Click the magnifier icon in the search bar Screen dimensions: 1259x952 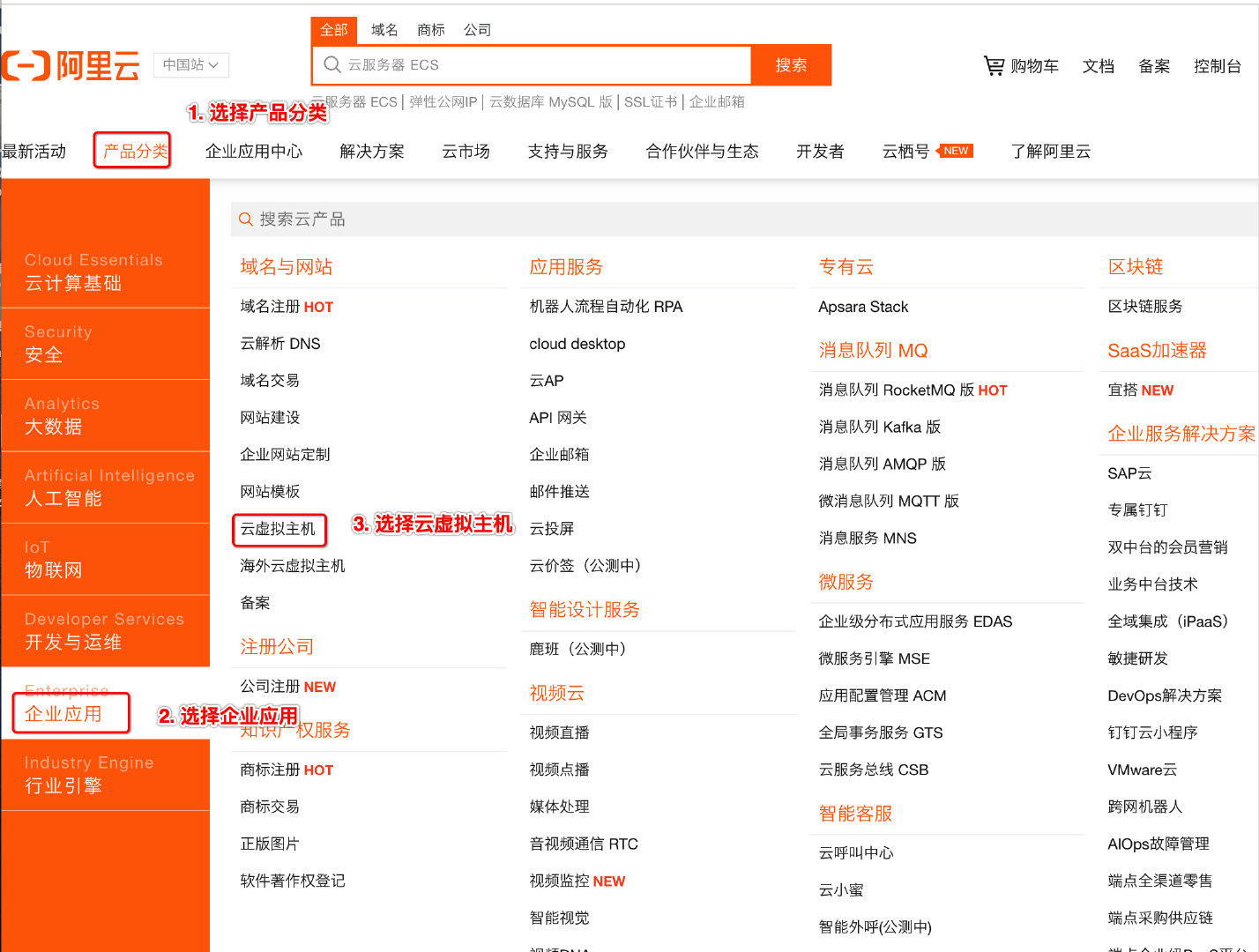coord(332,64)
